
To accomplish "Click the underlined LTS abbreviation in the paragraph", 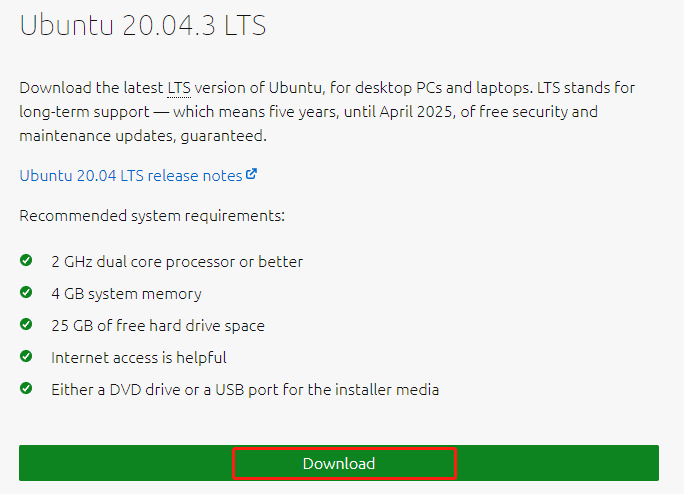I will (179, 87).
